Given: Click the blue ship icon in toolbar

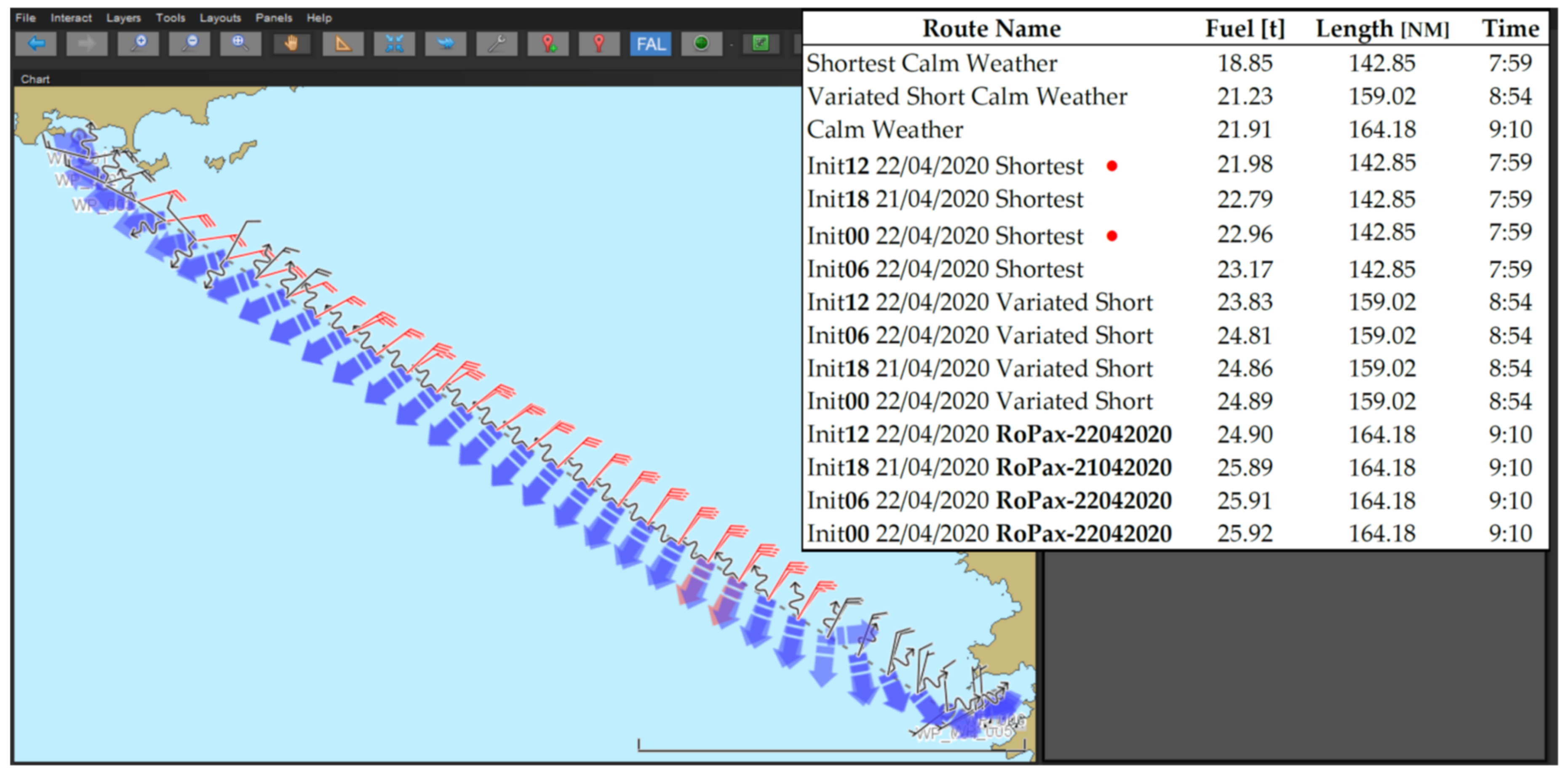Looking at the screenshot, I should pyautogui.click(x=446, y=44).
